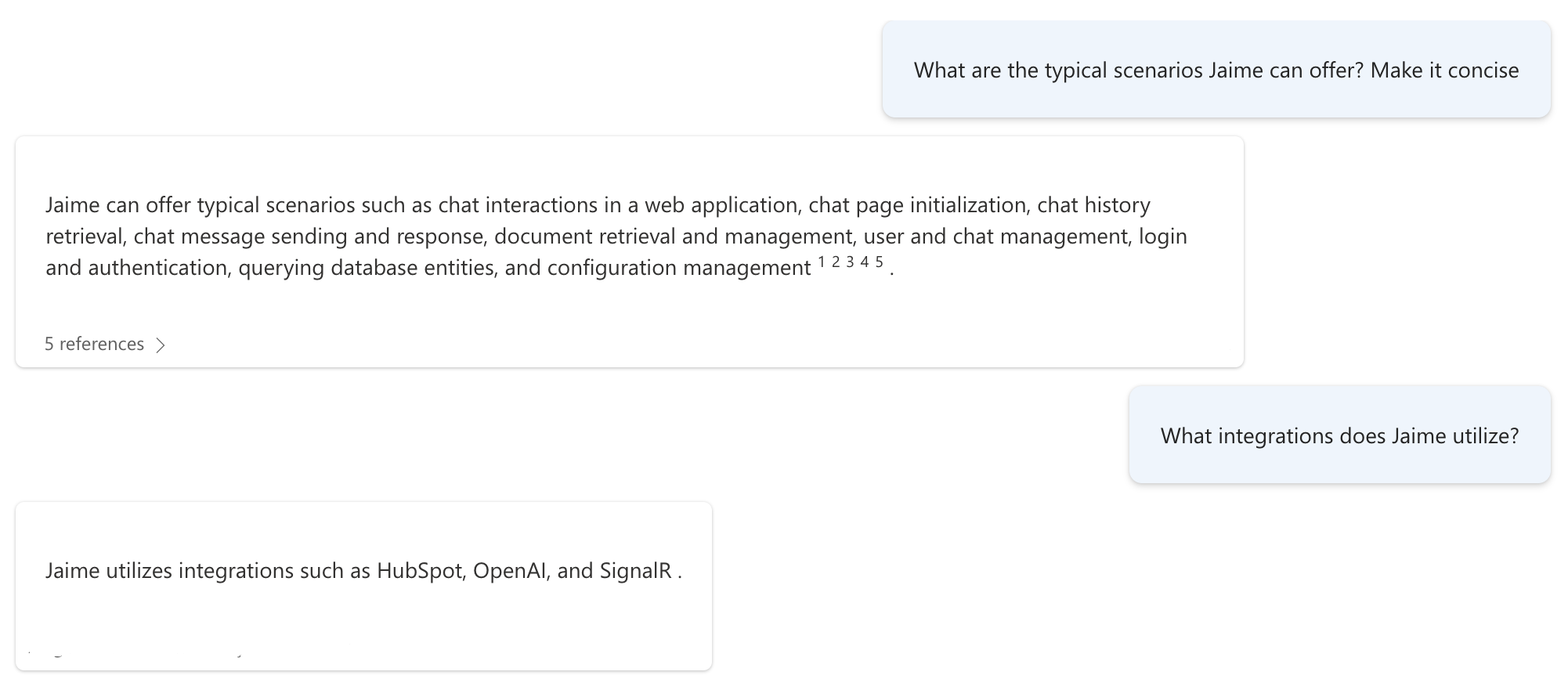Click the chevron next to 5 references
The width and height of the screenshot is (1568, 697).
point(161,344)
